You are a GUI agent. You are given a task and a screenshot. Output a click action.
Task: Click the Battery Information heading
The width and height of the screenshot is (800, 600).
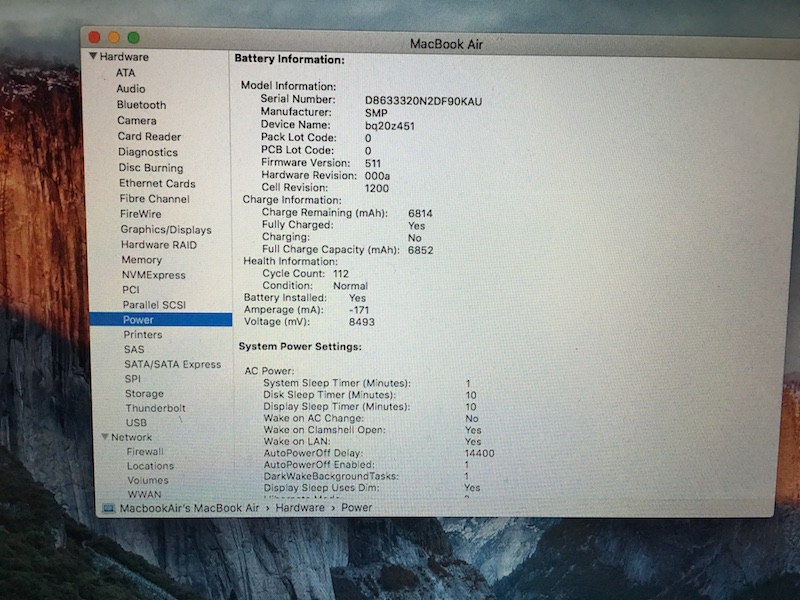click(x=289, y=59)
